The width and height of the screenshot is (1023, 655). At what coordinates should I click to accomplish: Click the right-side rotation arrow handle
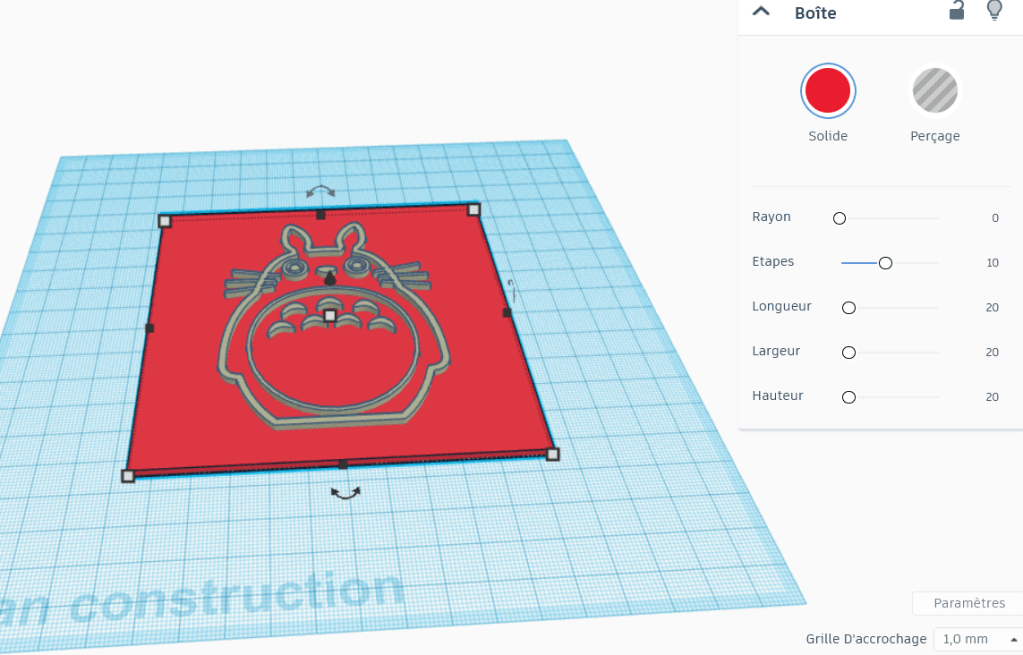(511, 290)
